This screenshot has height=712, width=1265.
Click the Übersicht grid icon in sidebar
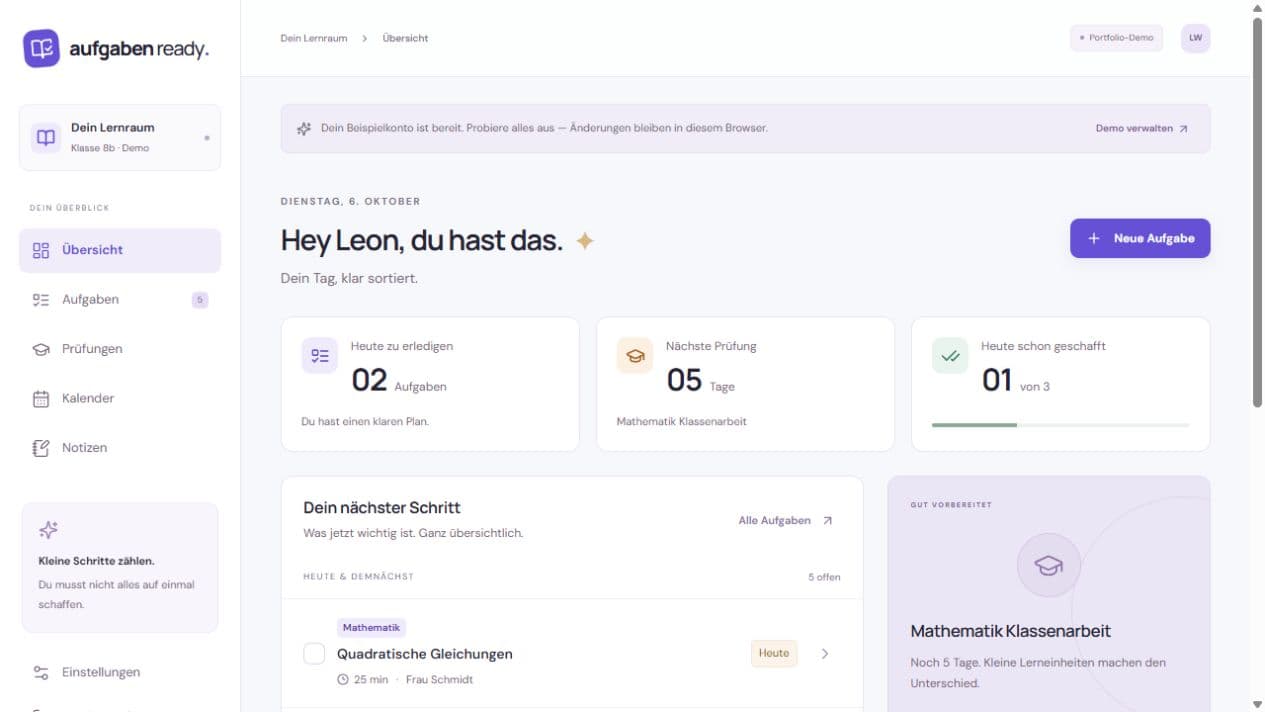[x=41, y=250]
